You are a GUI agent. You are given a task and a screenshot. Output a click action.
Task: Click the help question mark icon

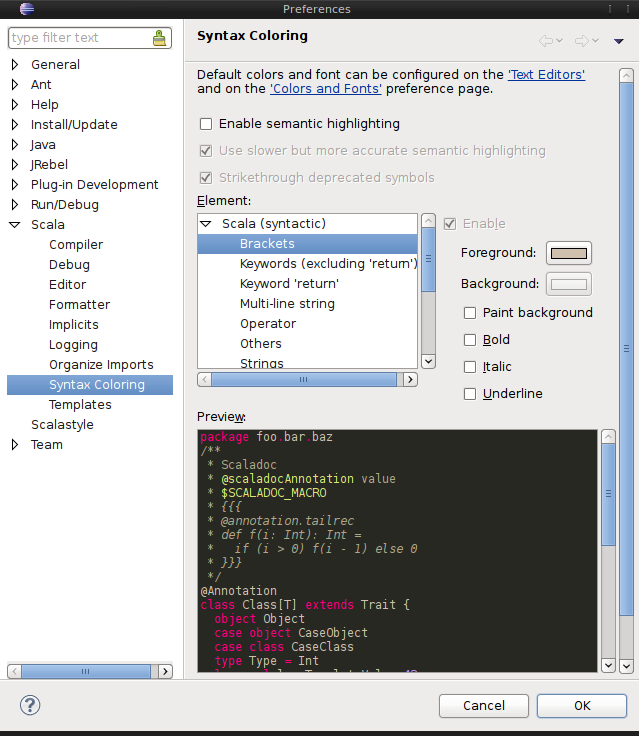pyautogui.click(x=30, y=705)
